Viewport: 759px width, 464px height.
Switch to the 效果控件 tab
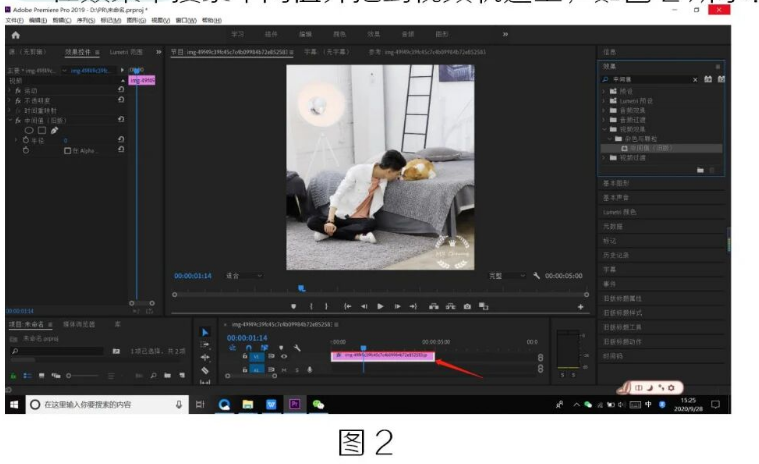coord(78,52)
